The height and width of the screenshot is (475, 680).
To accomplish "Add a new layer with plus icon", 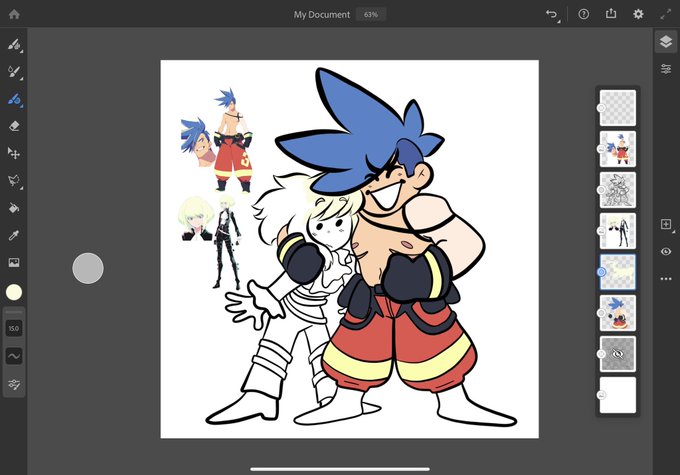I will click(666, 224).
